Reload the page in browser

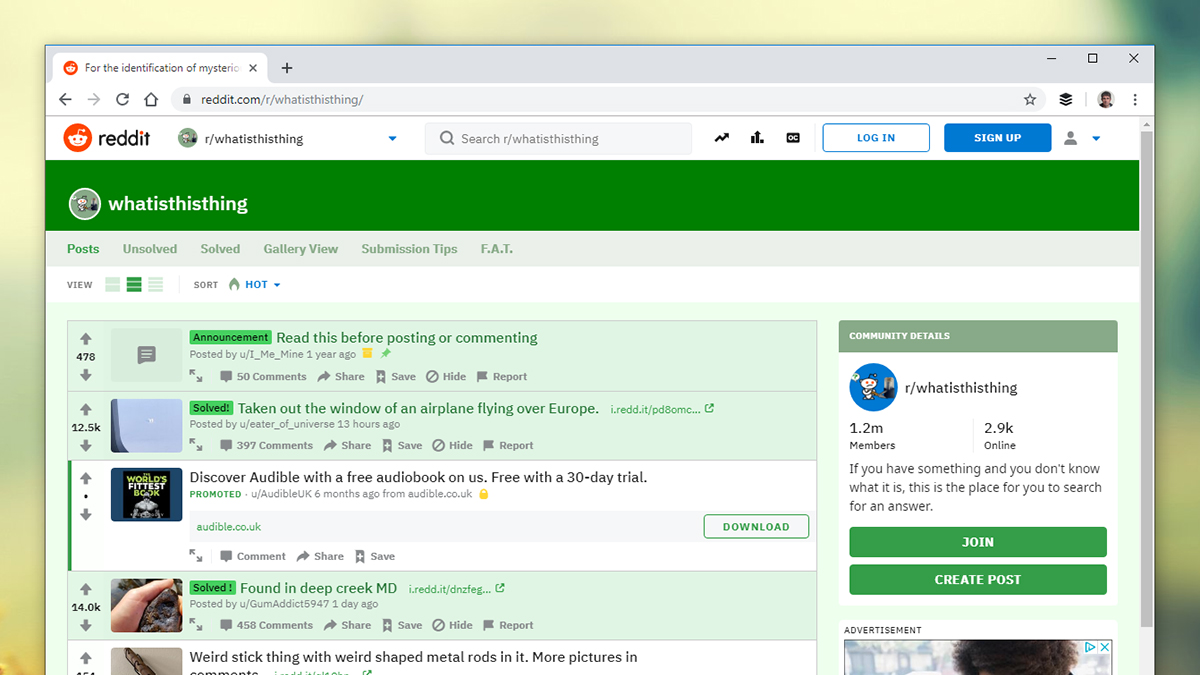[x=122, y=99]
